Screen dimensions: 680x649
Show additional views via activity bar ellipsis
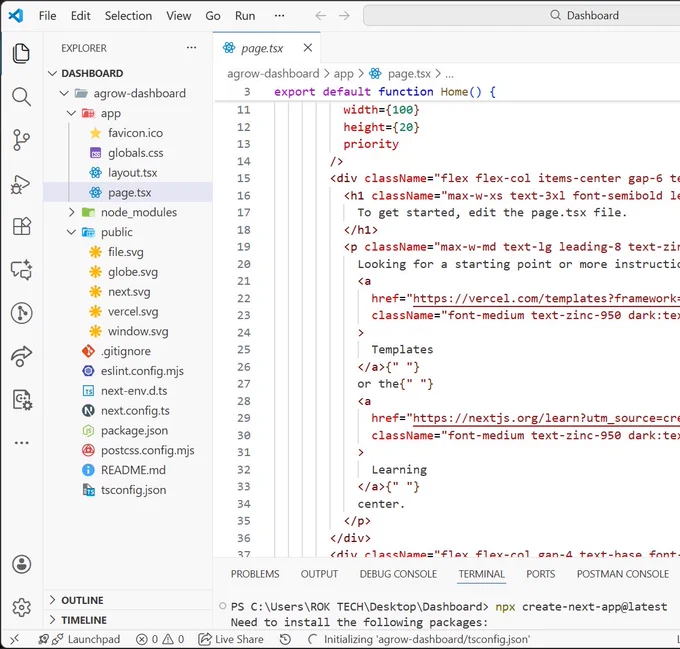[x=21, y=443]
